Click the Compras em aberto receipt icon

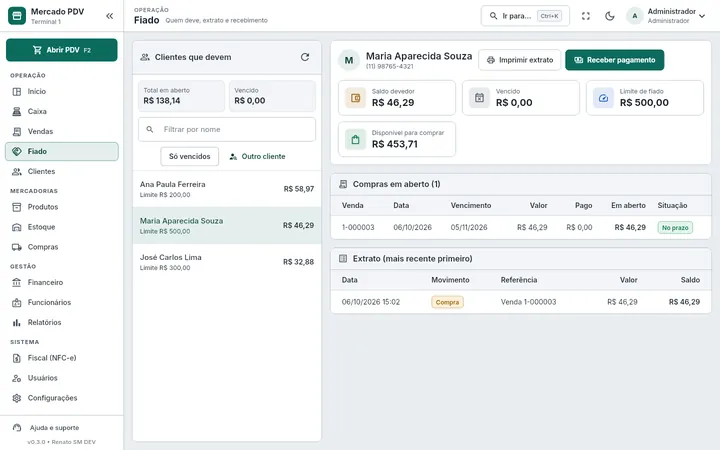pyautogui.click(x=343, y=184)
